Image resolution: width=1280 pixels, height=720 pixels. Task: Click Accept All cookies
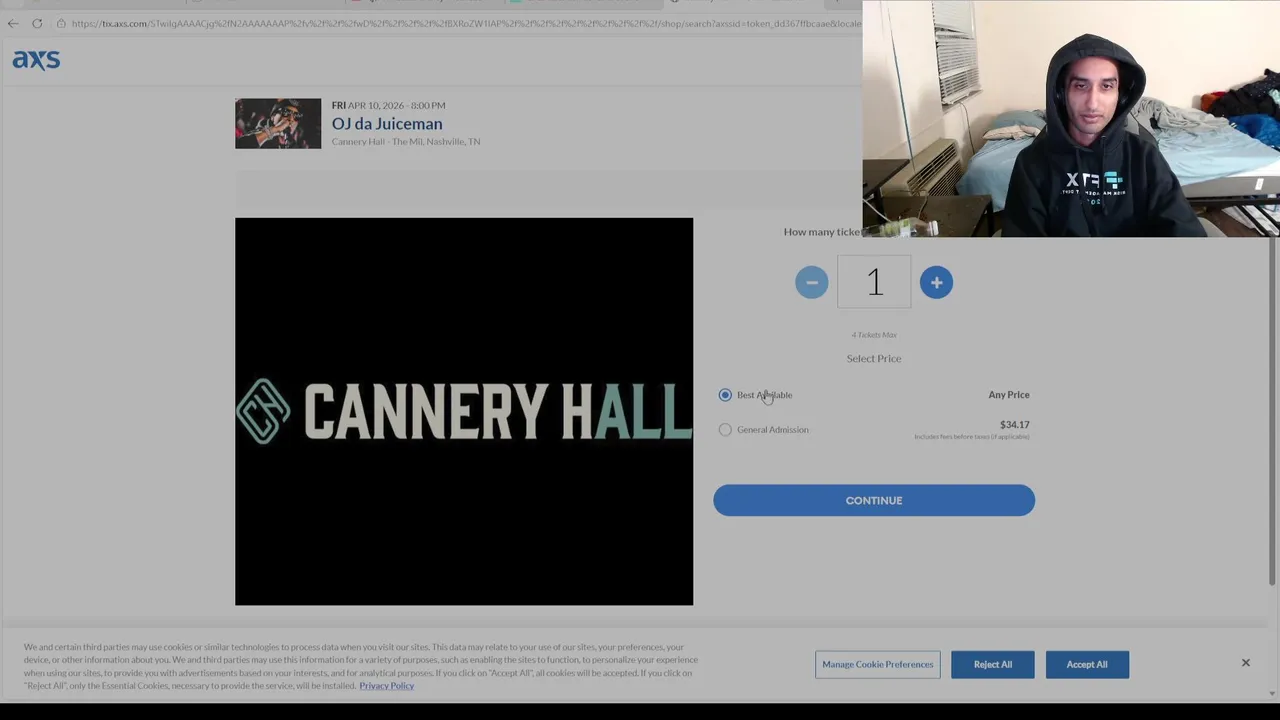coord(1087,664)
